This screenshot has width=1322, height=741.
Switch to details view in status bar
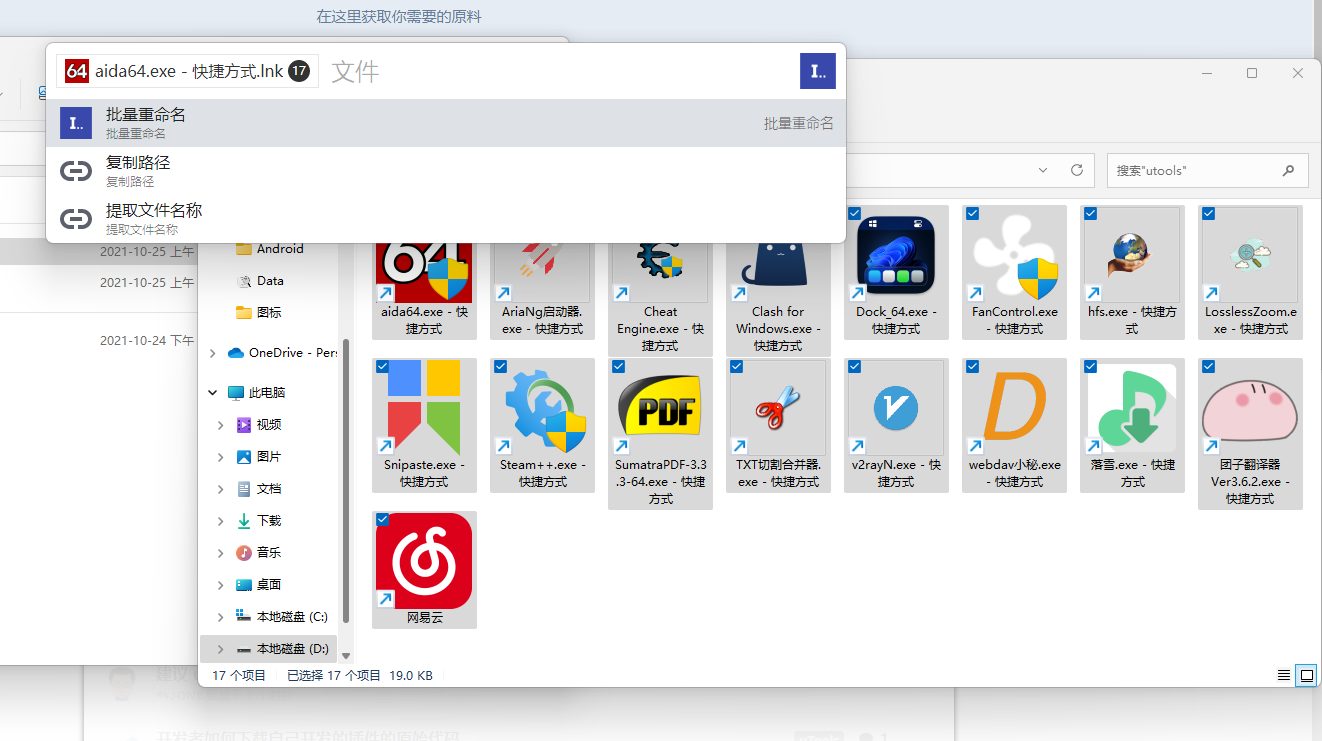pos(1284,676)
